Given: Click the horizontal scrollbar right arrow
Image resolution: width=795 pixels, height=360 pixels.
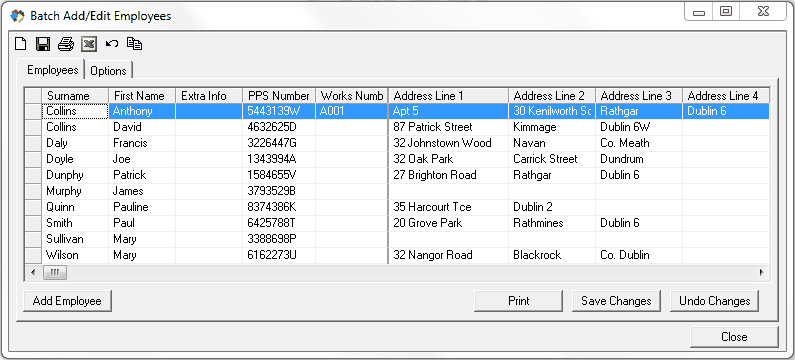Looking at the screenshot, I should click(x=762, y=273).
